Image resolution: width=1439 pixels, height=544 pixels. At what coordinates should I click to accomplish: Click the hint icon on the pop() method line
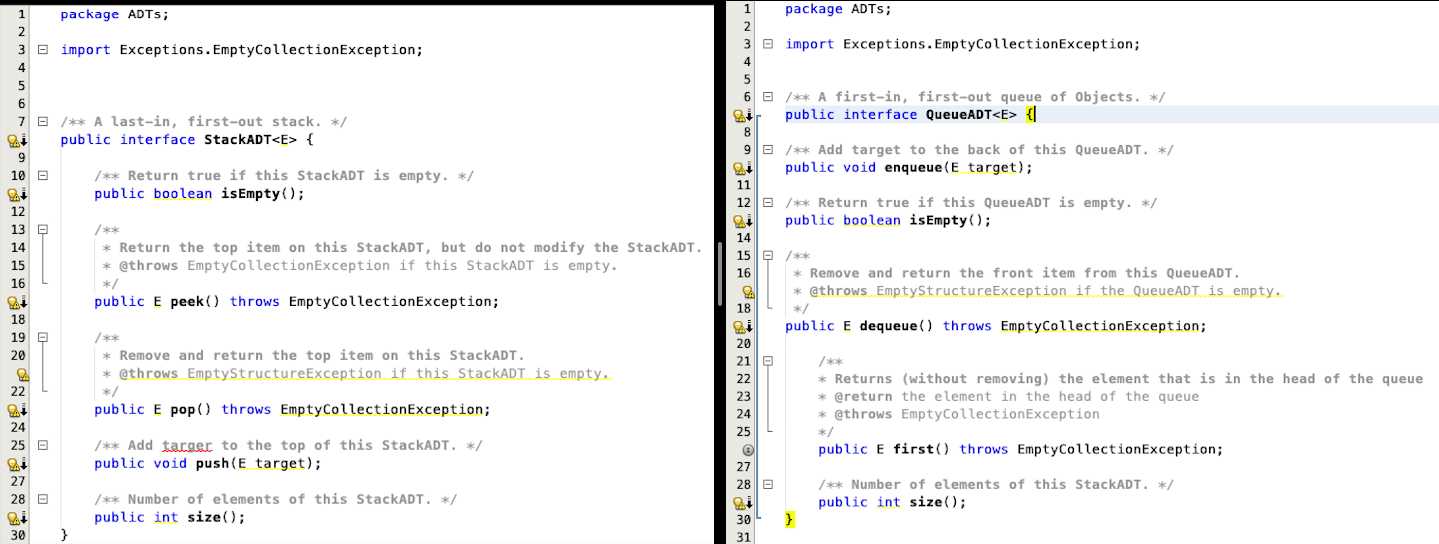17,410
